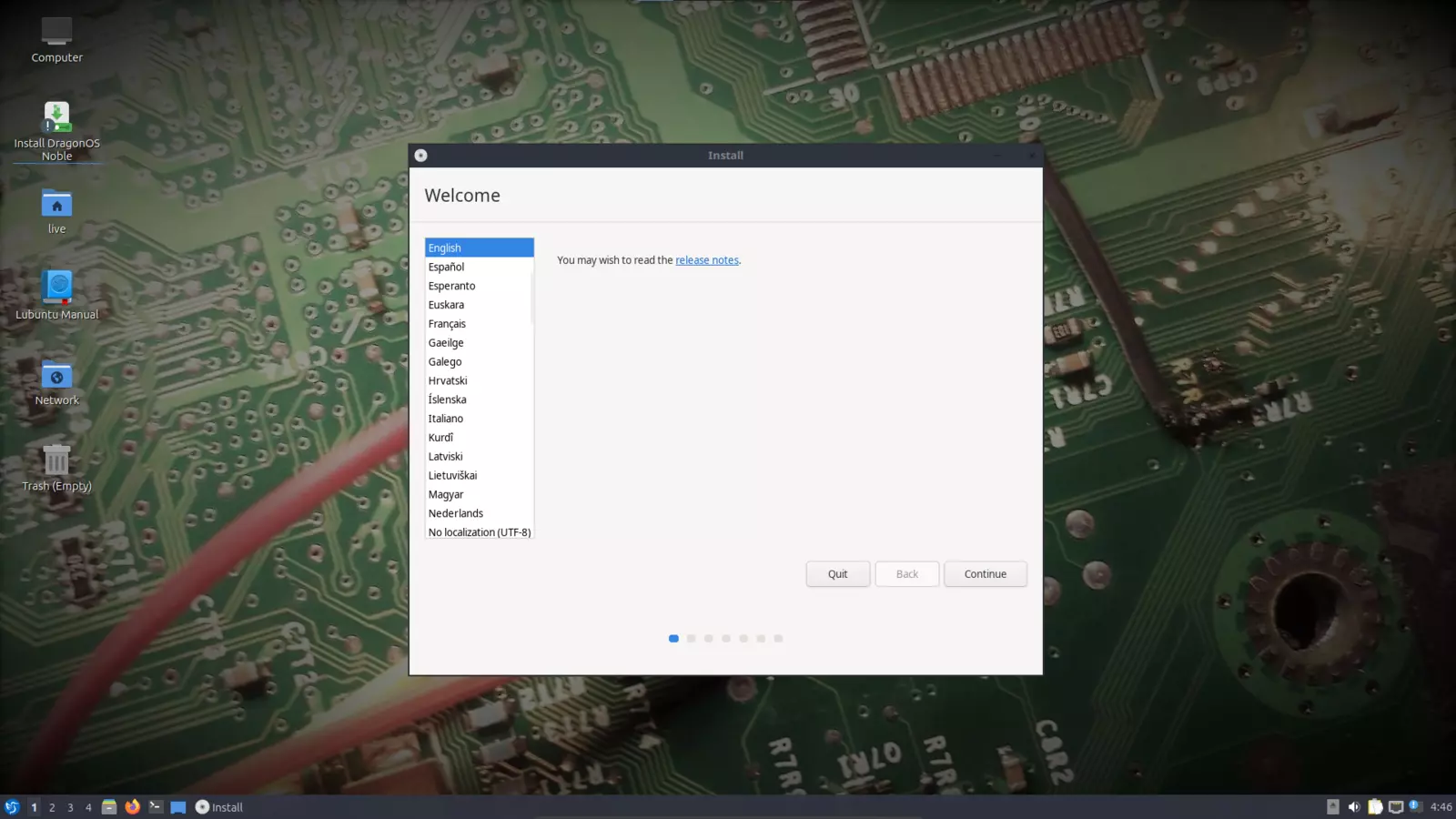The width and height of the screenshot is (1456, 819).
Task: Switch to virtual desktop 2
Action: (52, 807)
